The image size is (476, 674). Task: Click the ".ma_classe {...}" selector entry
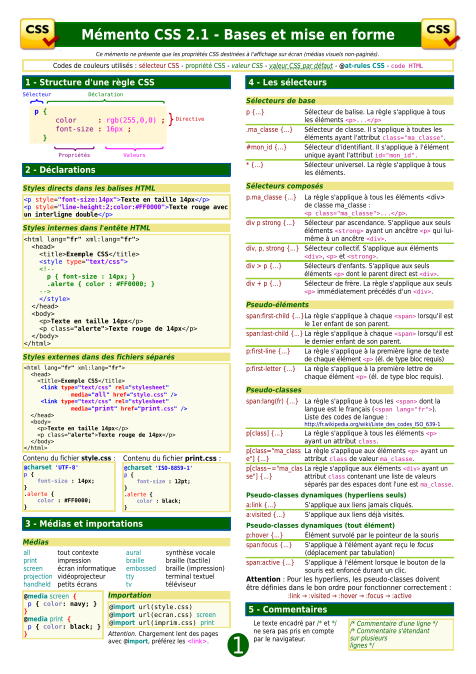tap(269, 129)
